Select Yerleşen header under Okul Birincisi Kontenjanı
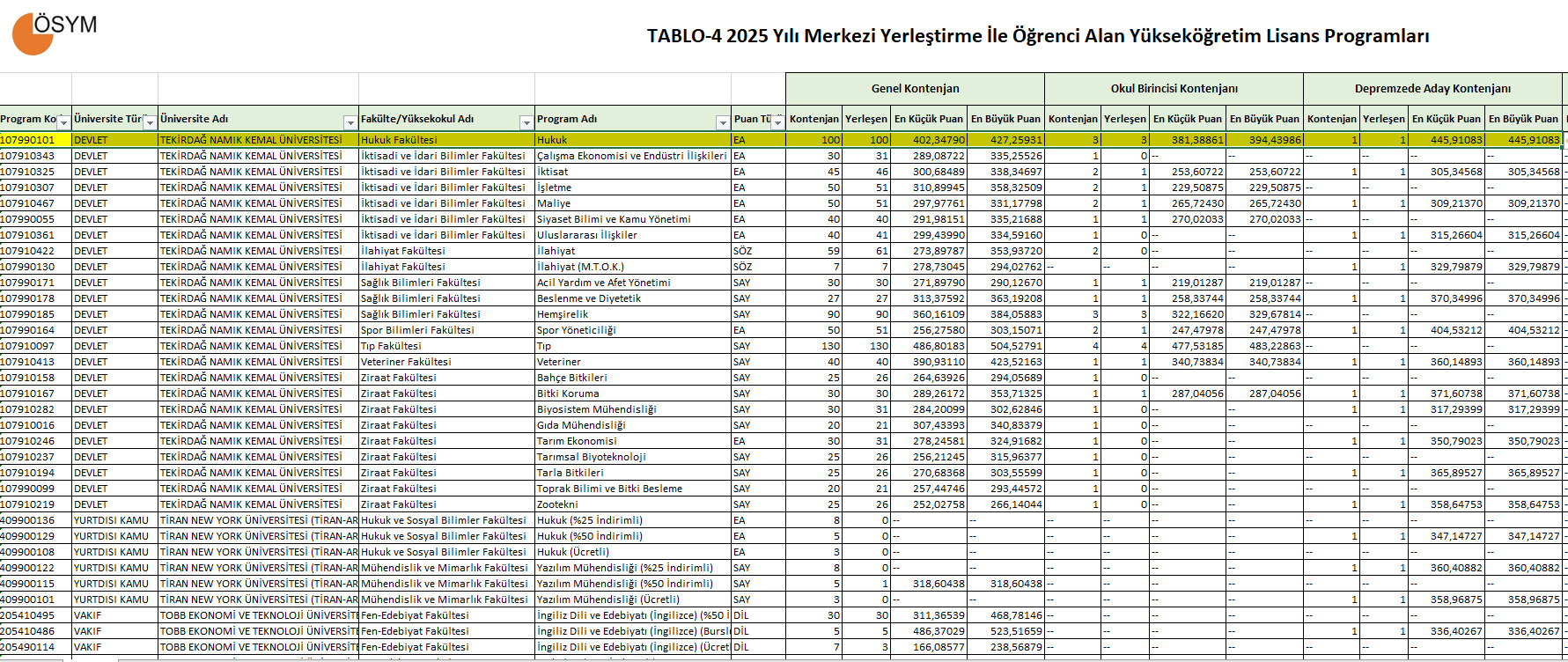Viewport: 1568px width, 662px height. click(x=1125, y=119)
